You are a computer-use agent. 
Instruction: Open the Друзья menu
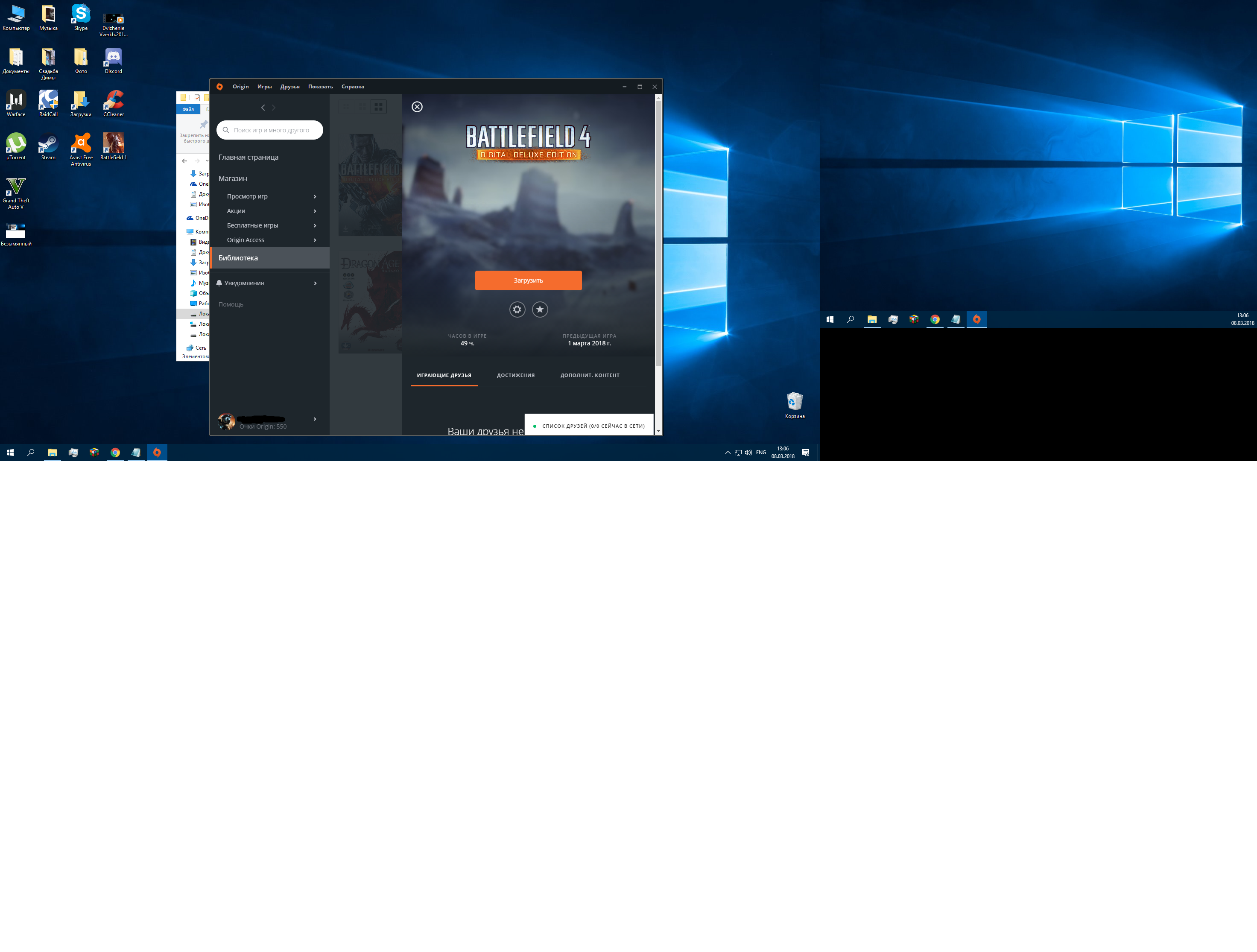[x=290, y=87]
